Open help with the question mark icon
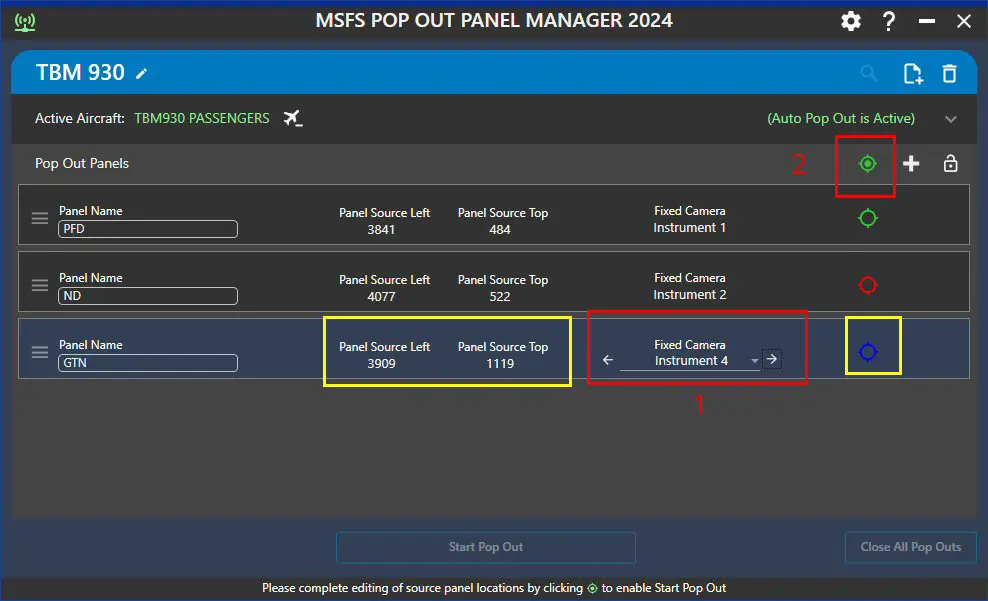 pyautogui.click(x=888, y=21)
